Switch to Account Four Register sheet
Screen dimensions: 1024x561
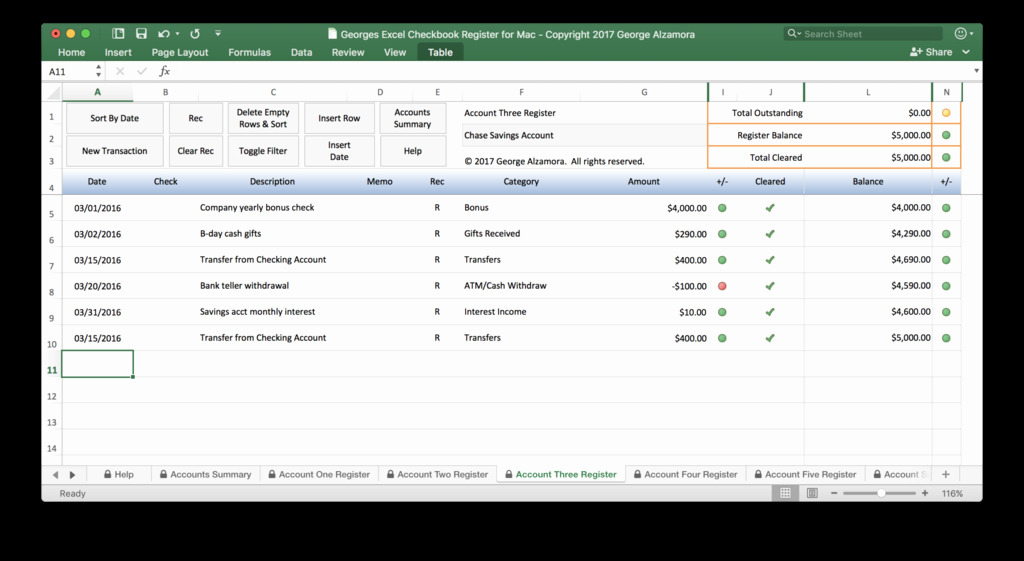[686, 475]
